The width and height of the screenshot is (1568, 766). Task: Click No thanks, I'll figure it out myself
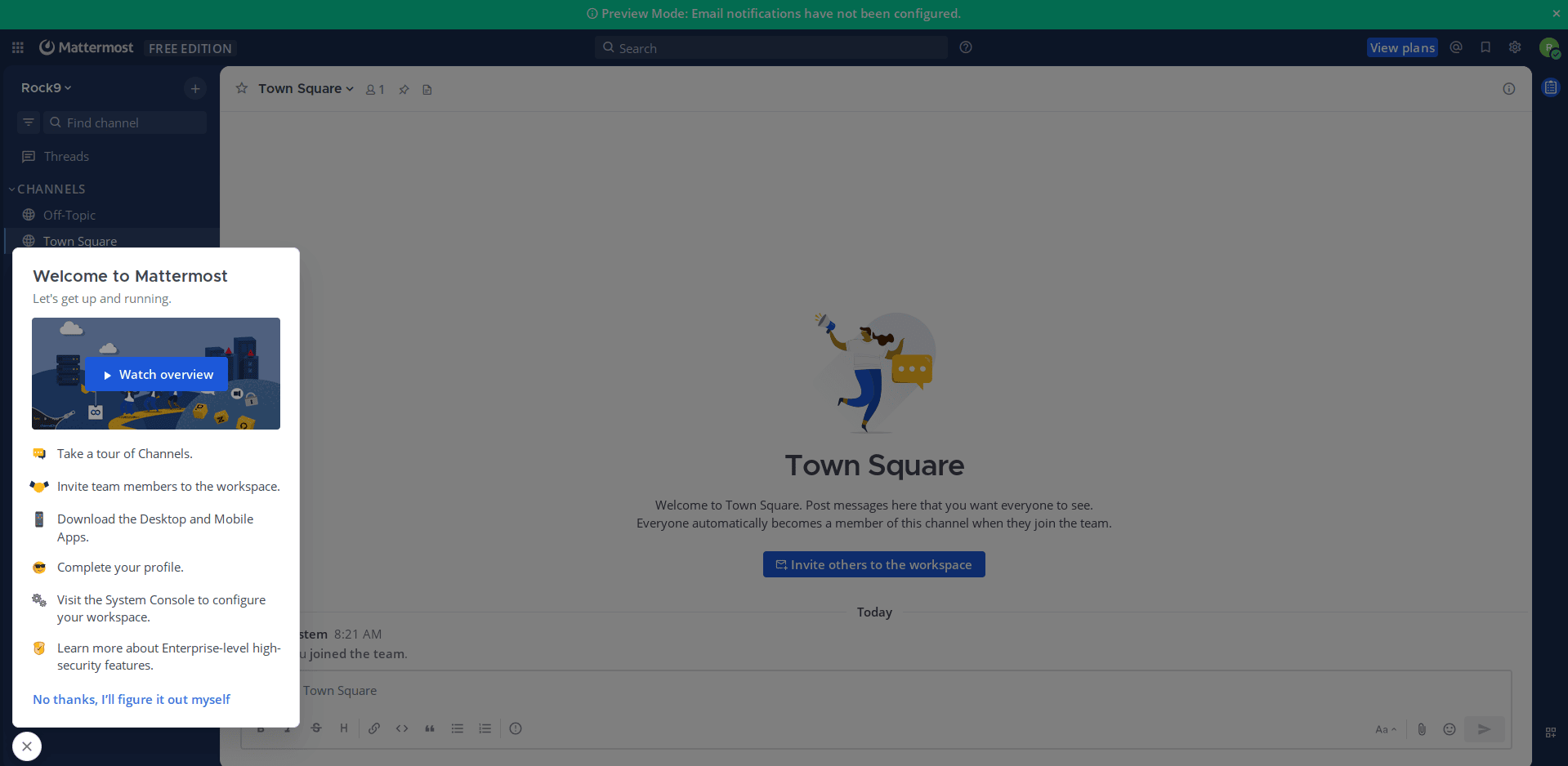coord(132,699)
